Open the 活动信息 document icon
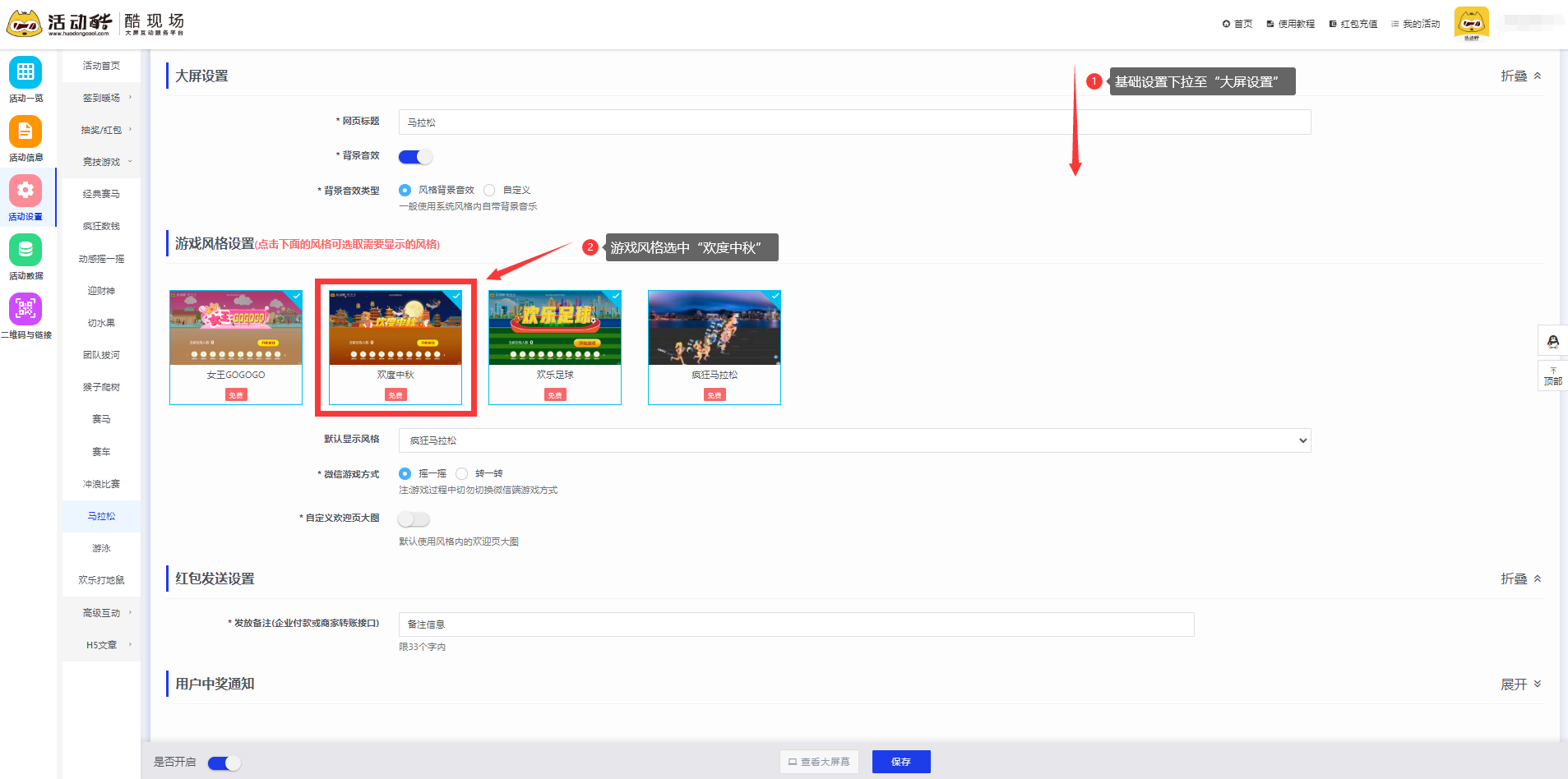 [x=25, y=131]
